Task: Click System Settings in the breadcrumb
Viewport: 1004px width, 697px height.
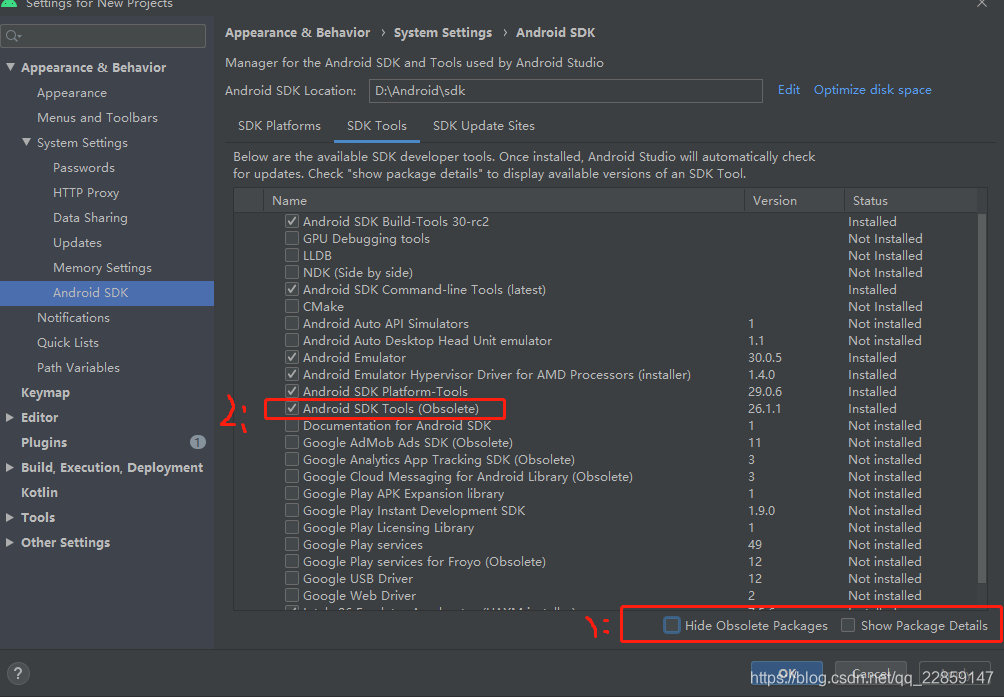Action: click(x=442, y=33)
